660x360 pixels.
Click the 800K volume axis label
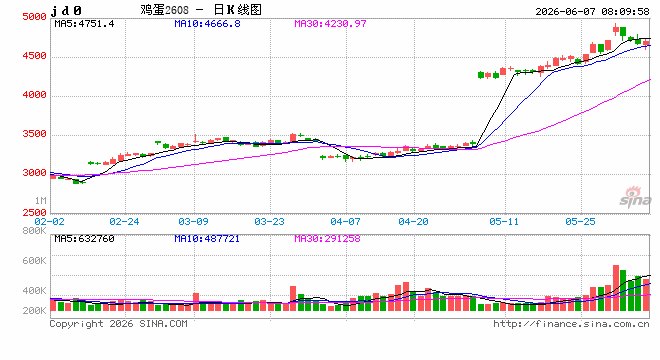pyautogui.click(x=34, y=231)
